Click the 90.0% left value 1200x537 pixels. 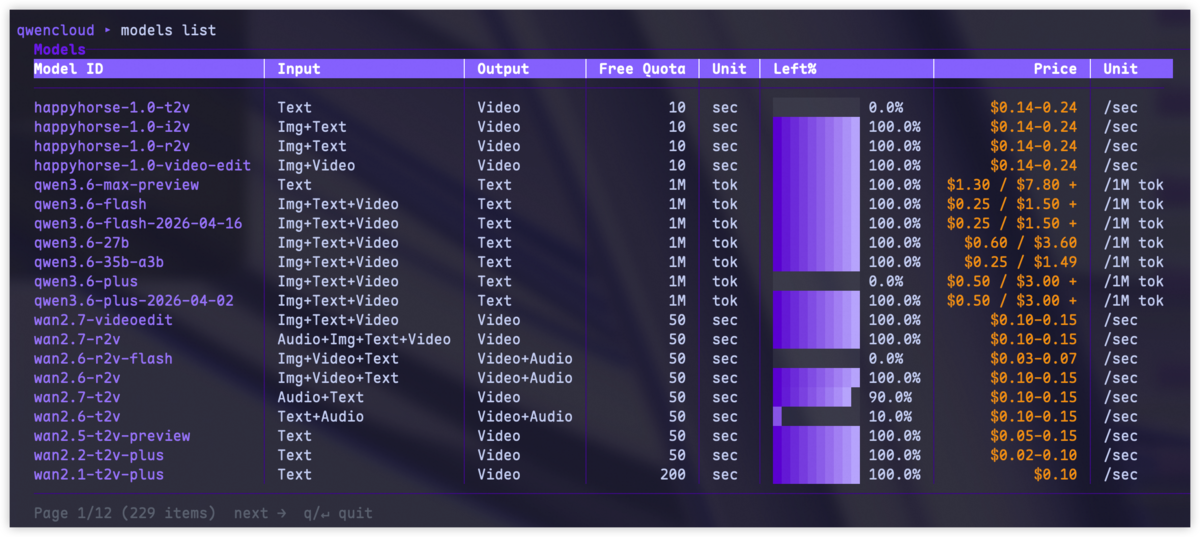890,397
